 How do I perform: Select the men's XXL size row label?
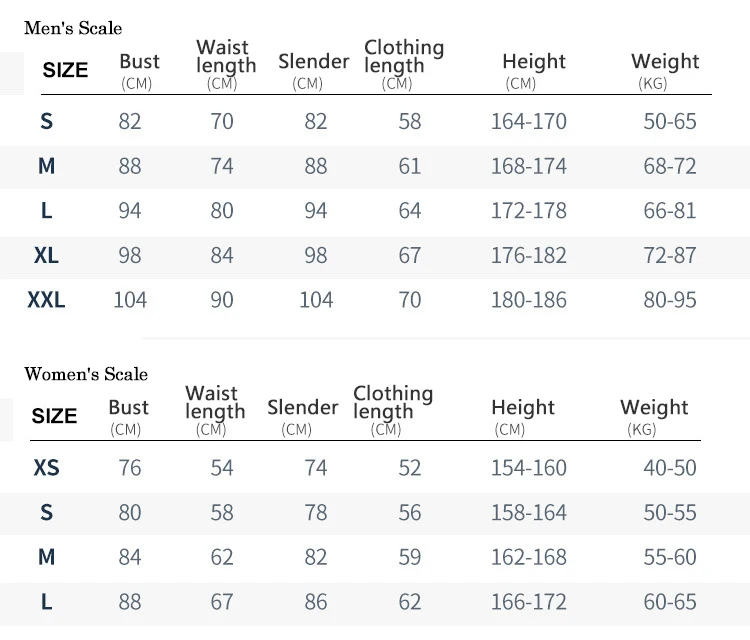click(x=46, y=300)
